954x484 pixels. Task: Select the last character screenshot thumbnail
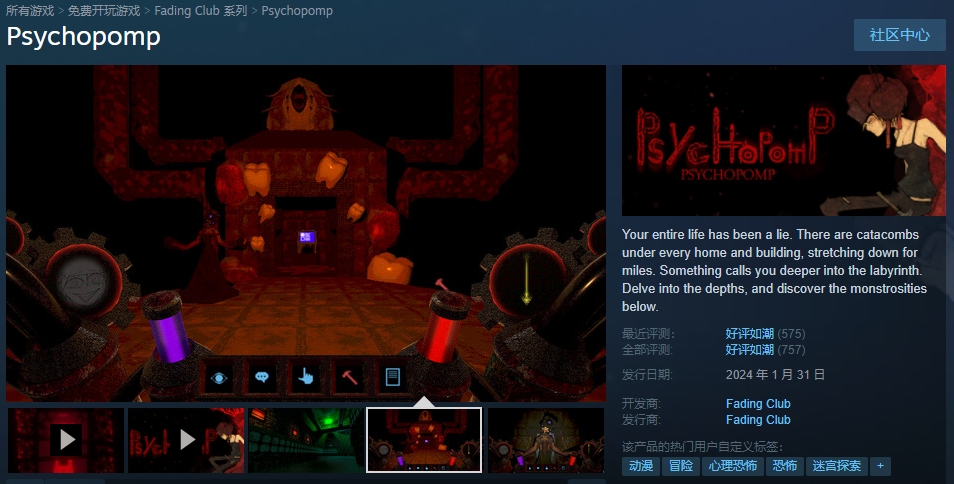(x=546, y=440)
